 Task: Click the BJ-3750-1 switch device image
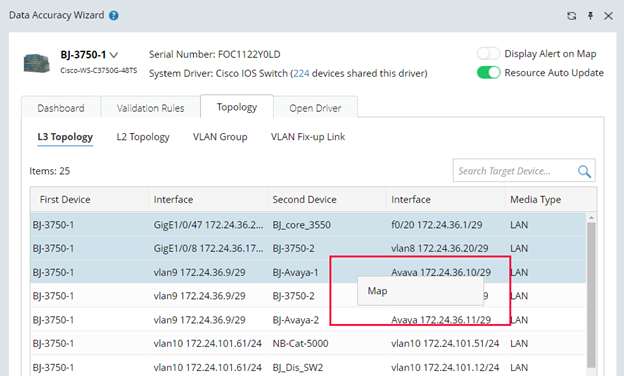(37, 63)
